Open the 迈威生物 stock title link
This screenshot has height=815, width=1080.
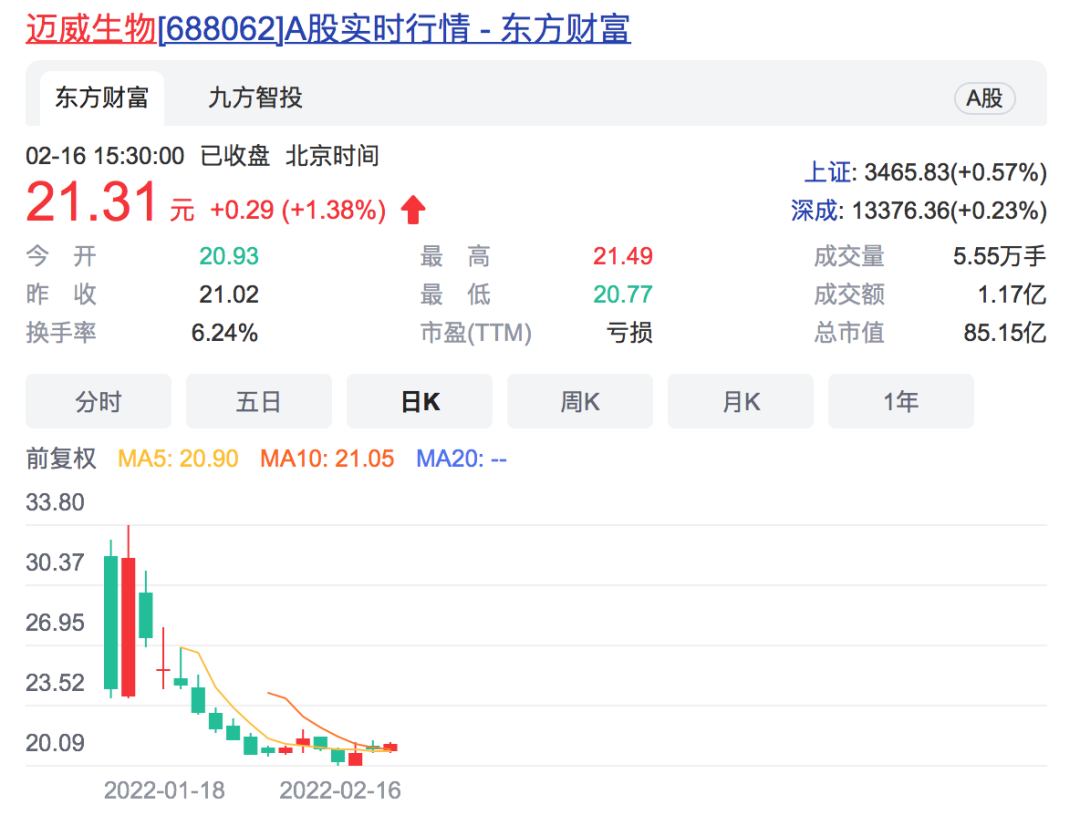pos(327,29)
